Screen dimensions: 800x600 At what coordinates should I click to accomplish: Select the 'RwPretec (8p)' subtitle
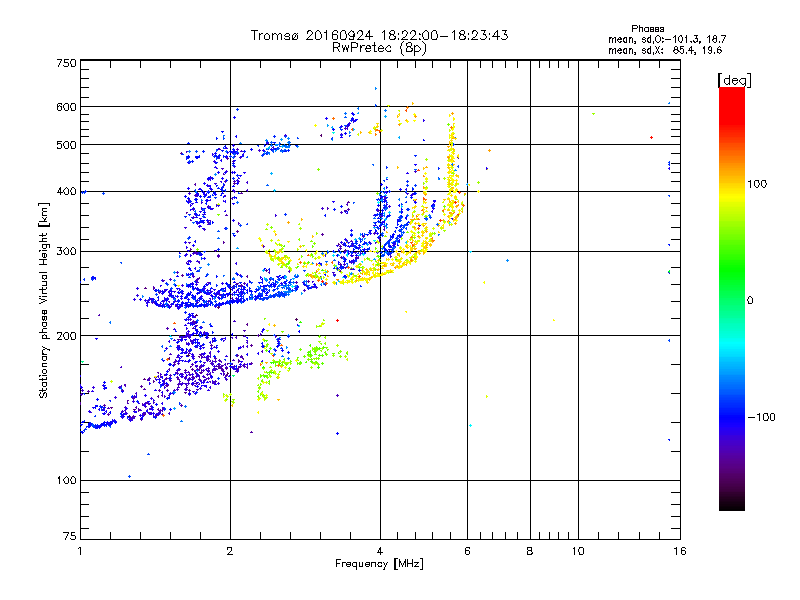pos(379,48)
